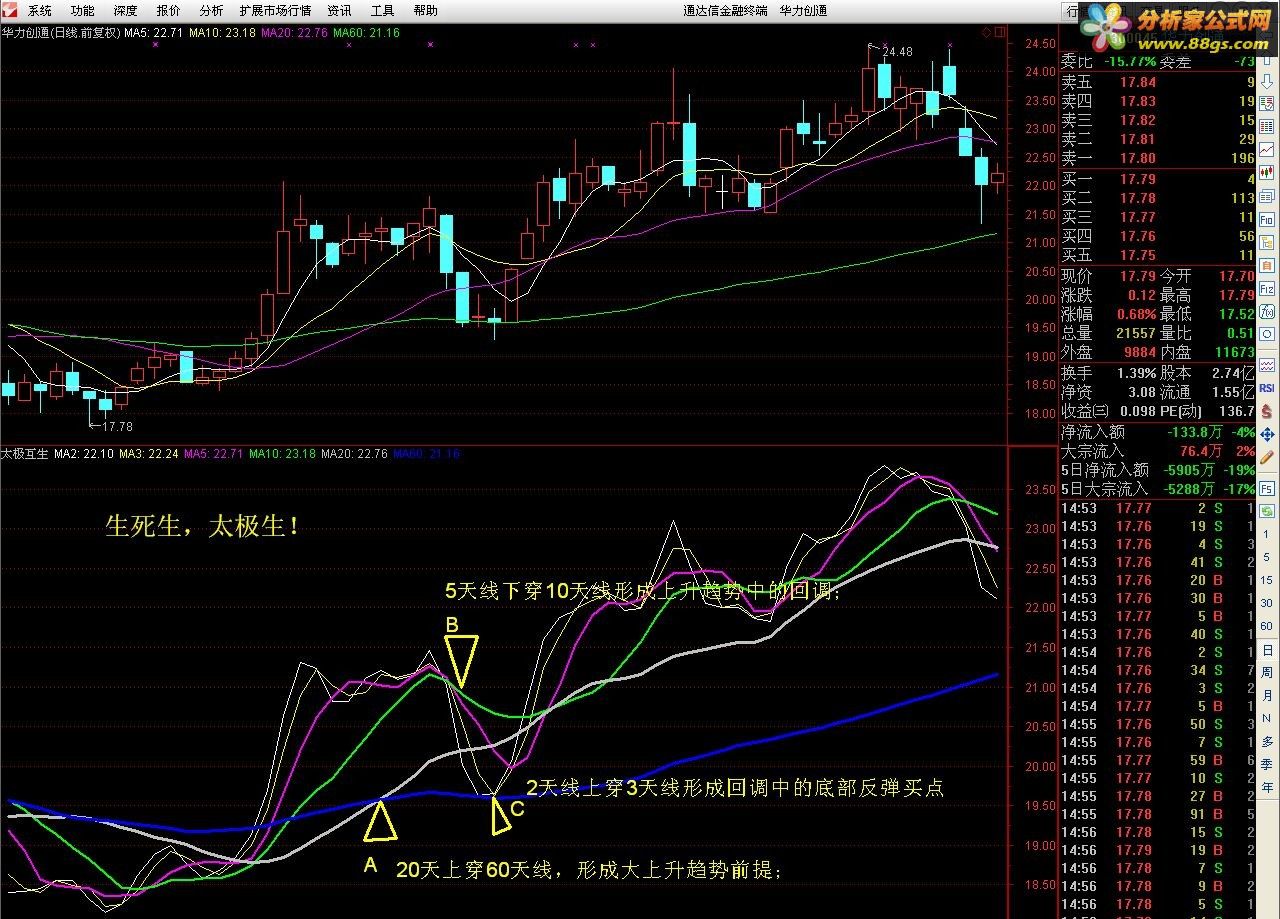Open the f(x) formula manager icon

coord(1267,310)
